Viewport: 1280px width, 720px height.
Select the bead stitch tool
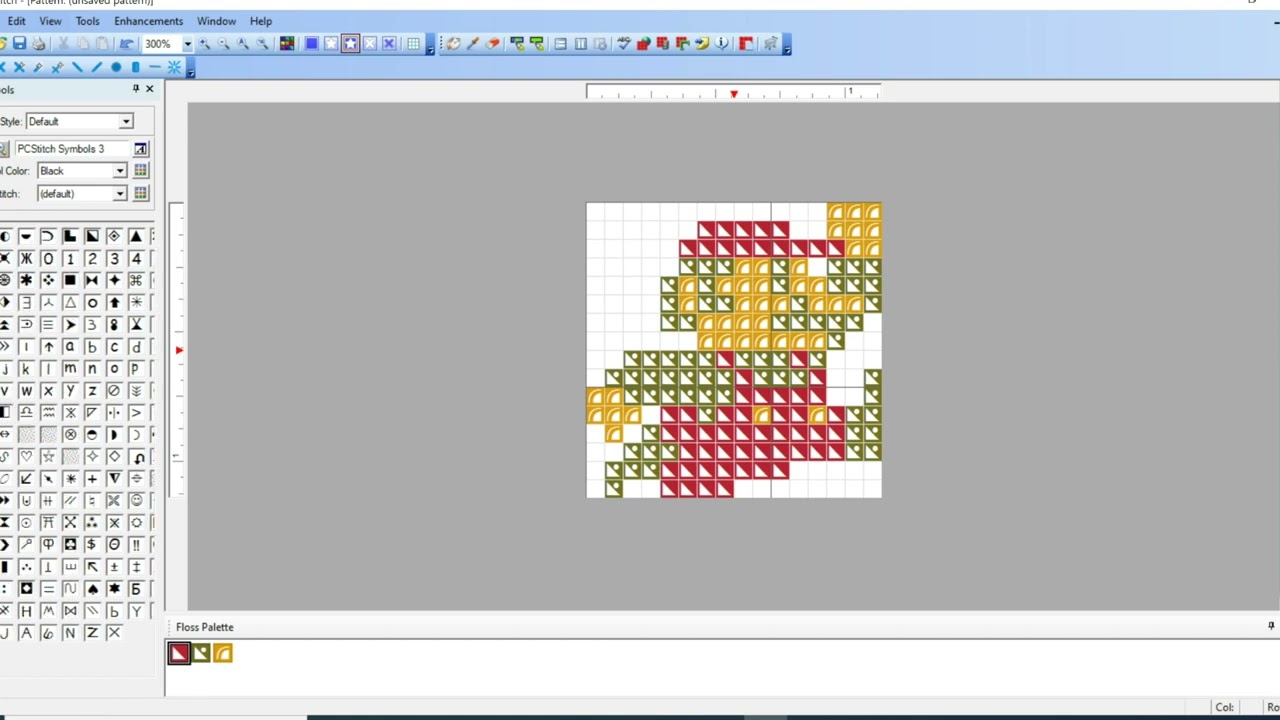click(x=135, y=67)
